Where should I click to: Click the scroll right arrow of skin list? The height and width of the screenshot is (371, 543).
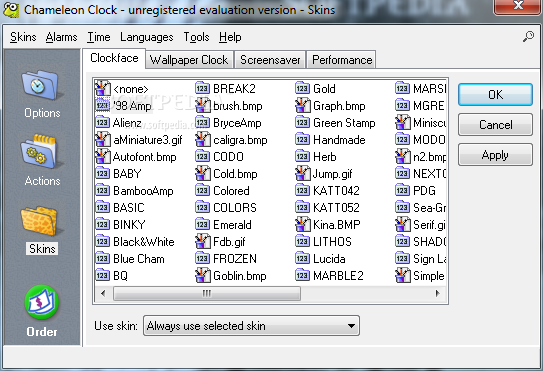438,293
